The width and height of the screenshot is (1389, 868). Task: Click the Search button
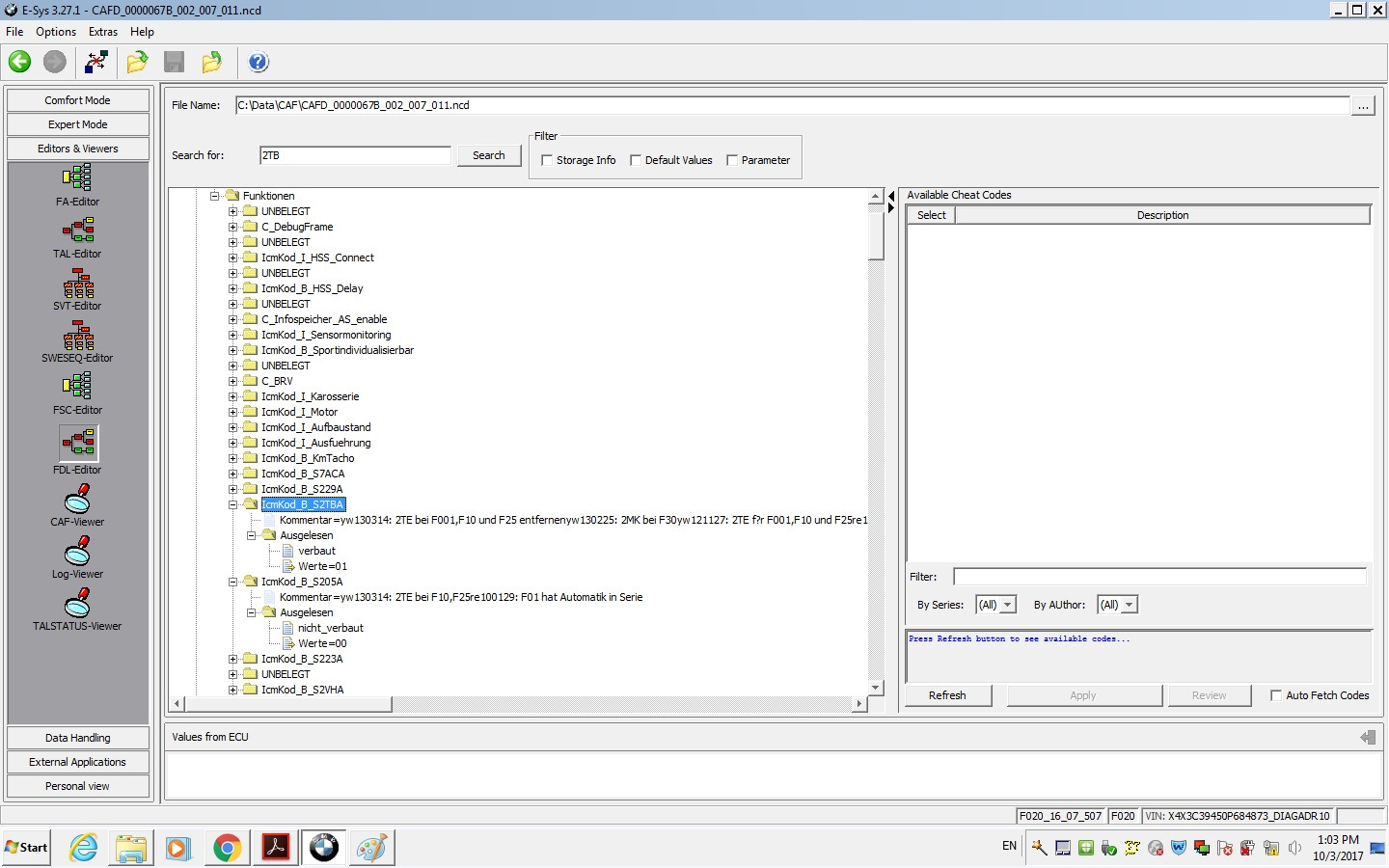pyautogui.click(x=488, y=155)
